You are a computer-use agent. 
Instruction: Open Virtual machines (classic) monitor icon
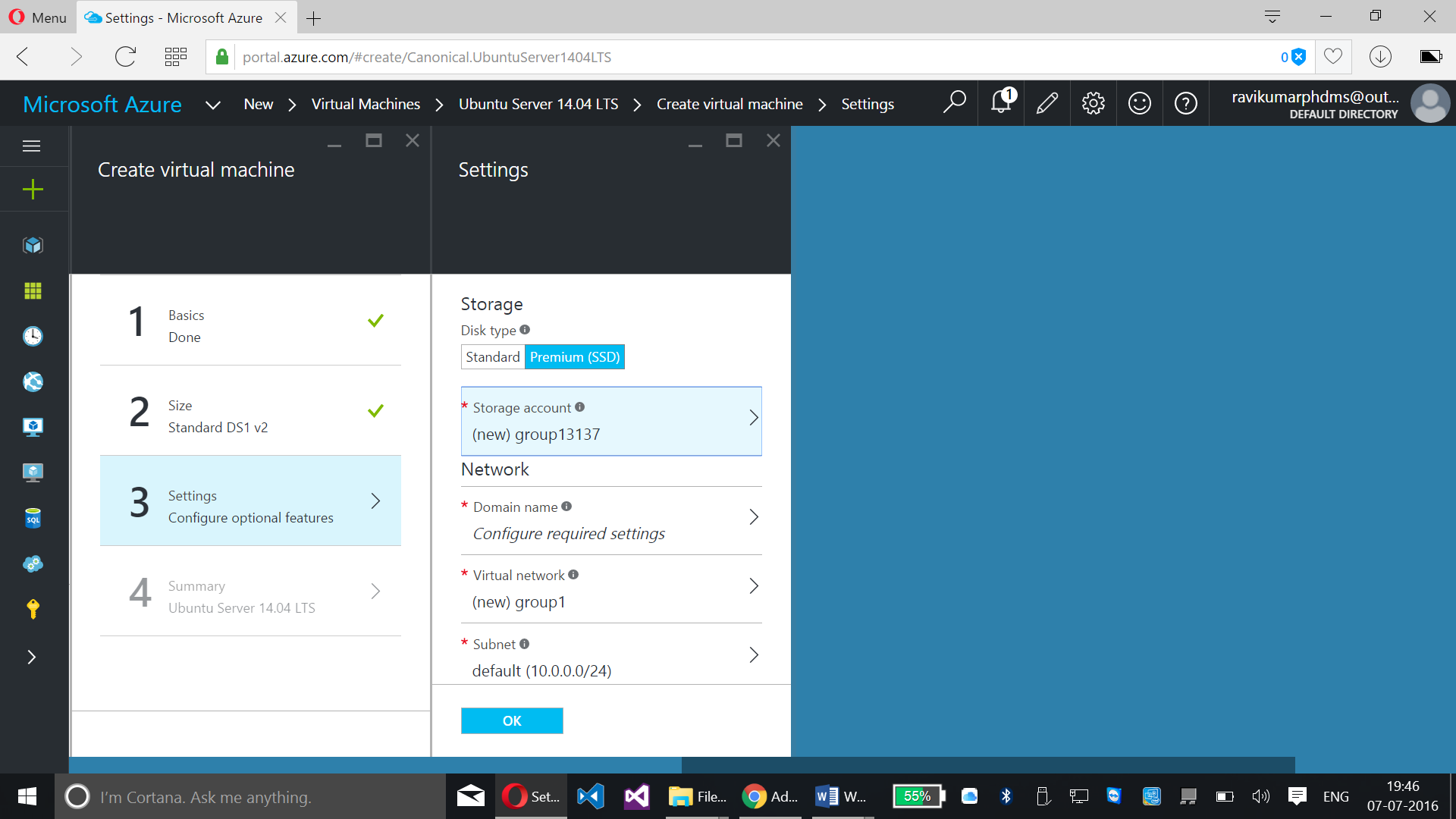(33, 427)
